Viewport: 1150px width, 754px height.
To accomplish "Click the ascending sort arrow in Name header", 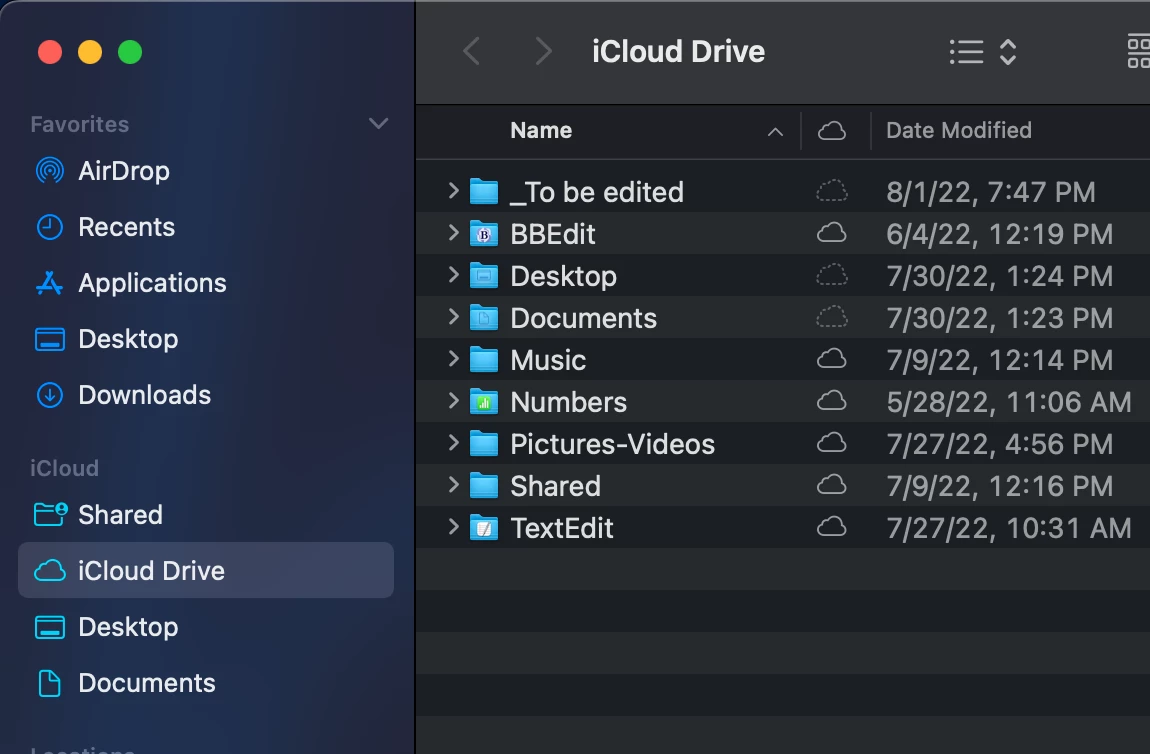I will click(x=775, y=132).
